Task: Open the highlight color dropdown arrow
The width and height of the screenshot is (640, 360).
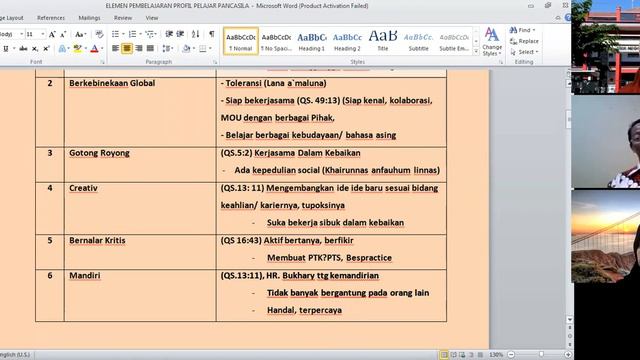Action: (86, 49)
